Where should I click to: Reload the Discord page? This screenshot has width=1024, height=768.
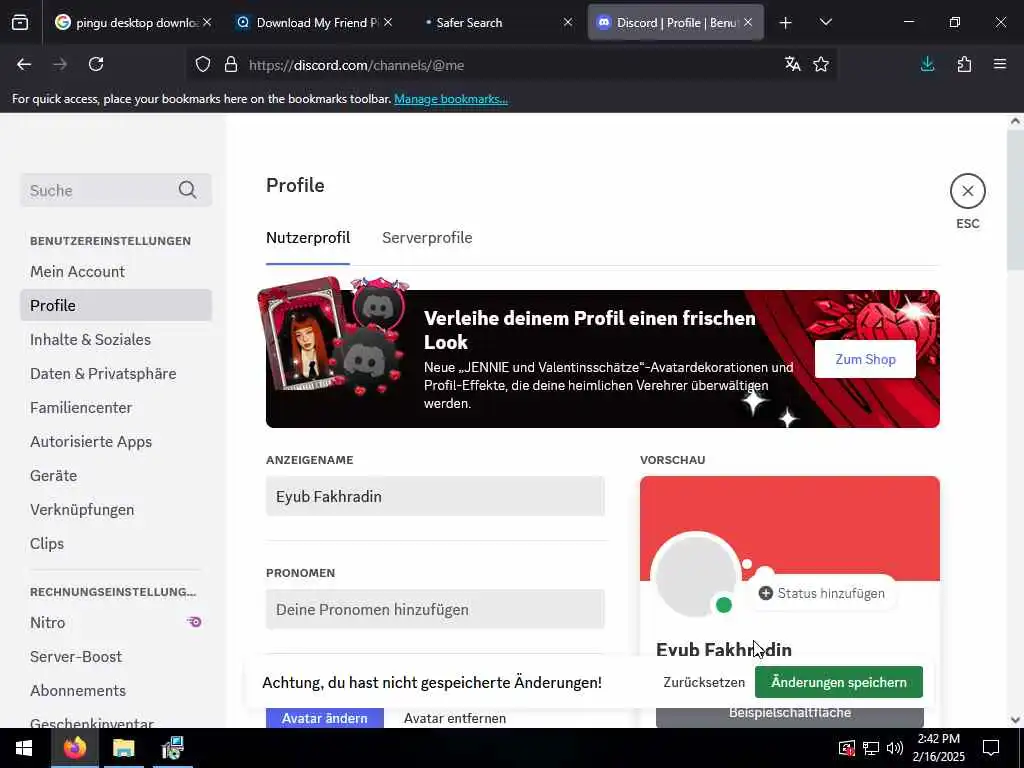[96, 64]
